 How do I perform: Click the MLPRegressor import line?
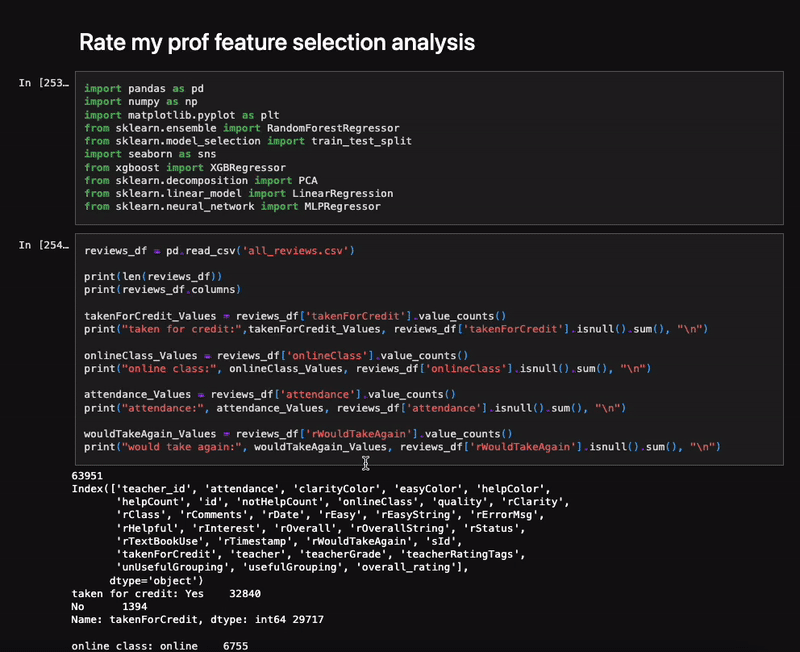(232, 206)
